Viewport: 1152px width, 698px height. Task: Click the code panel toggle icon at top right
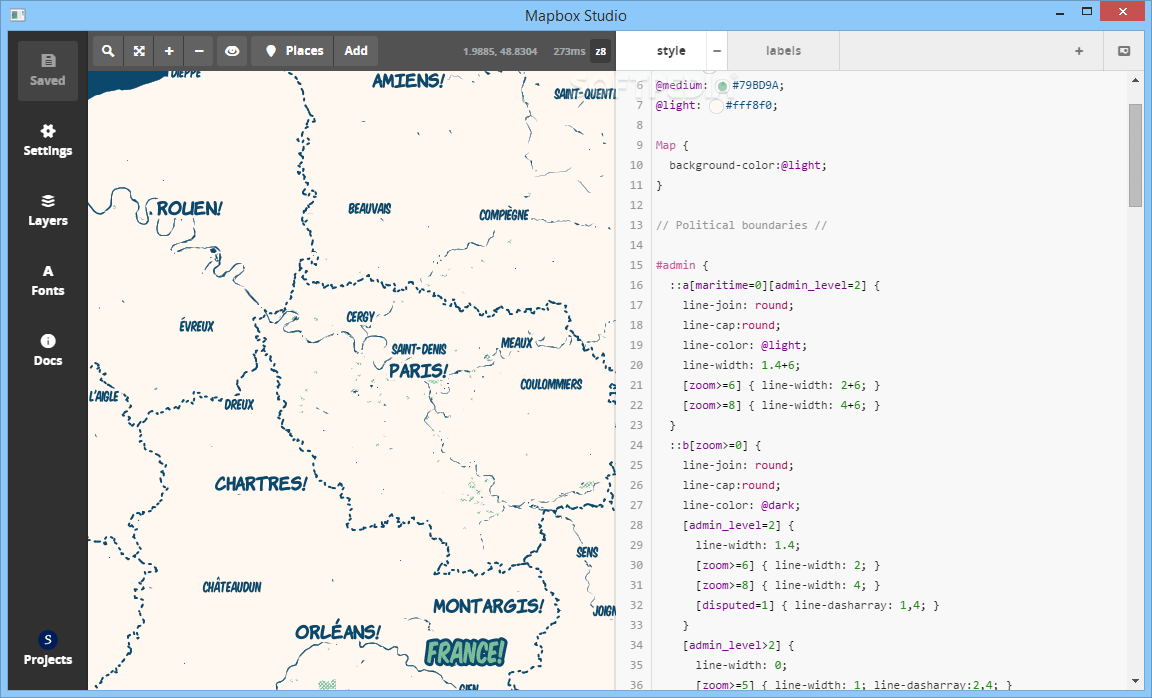1124,51
